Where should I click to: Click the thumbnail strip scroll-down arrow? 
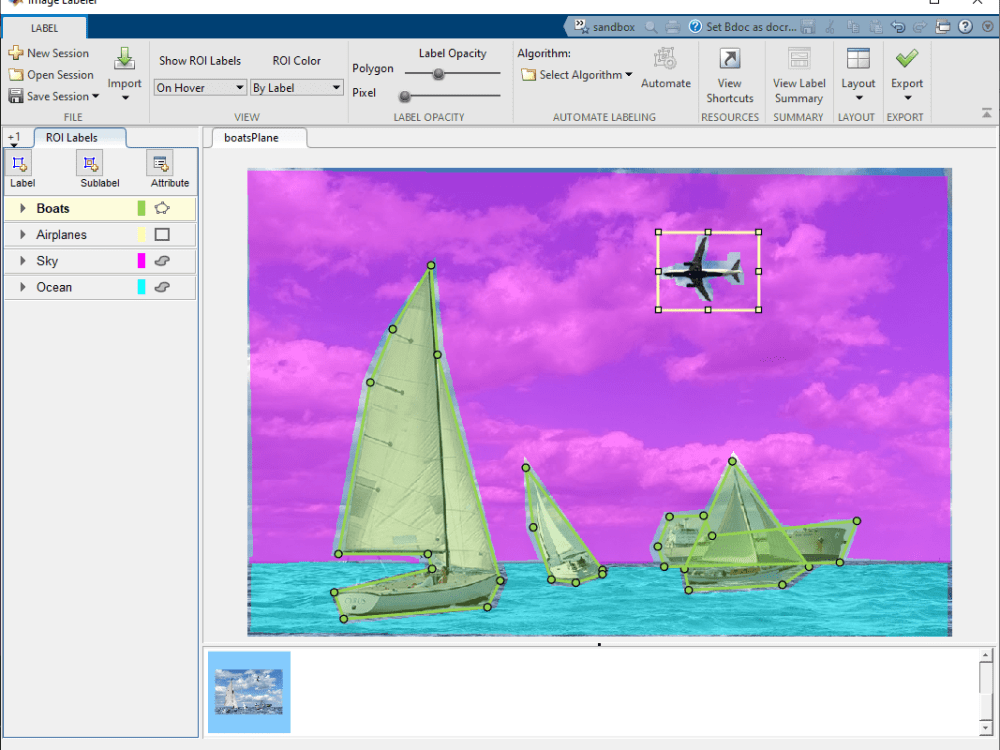[x=985, y=728]
